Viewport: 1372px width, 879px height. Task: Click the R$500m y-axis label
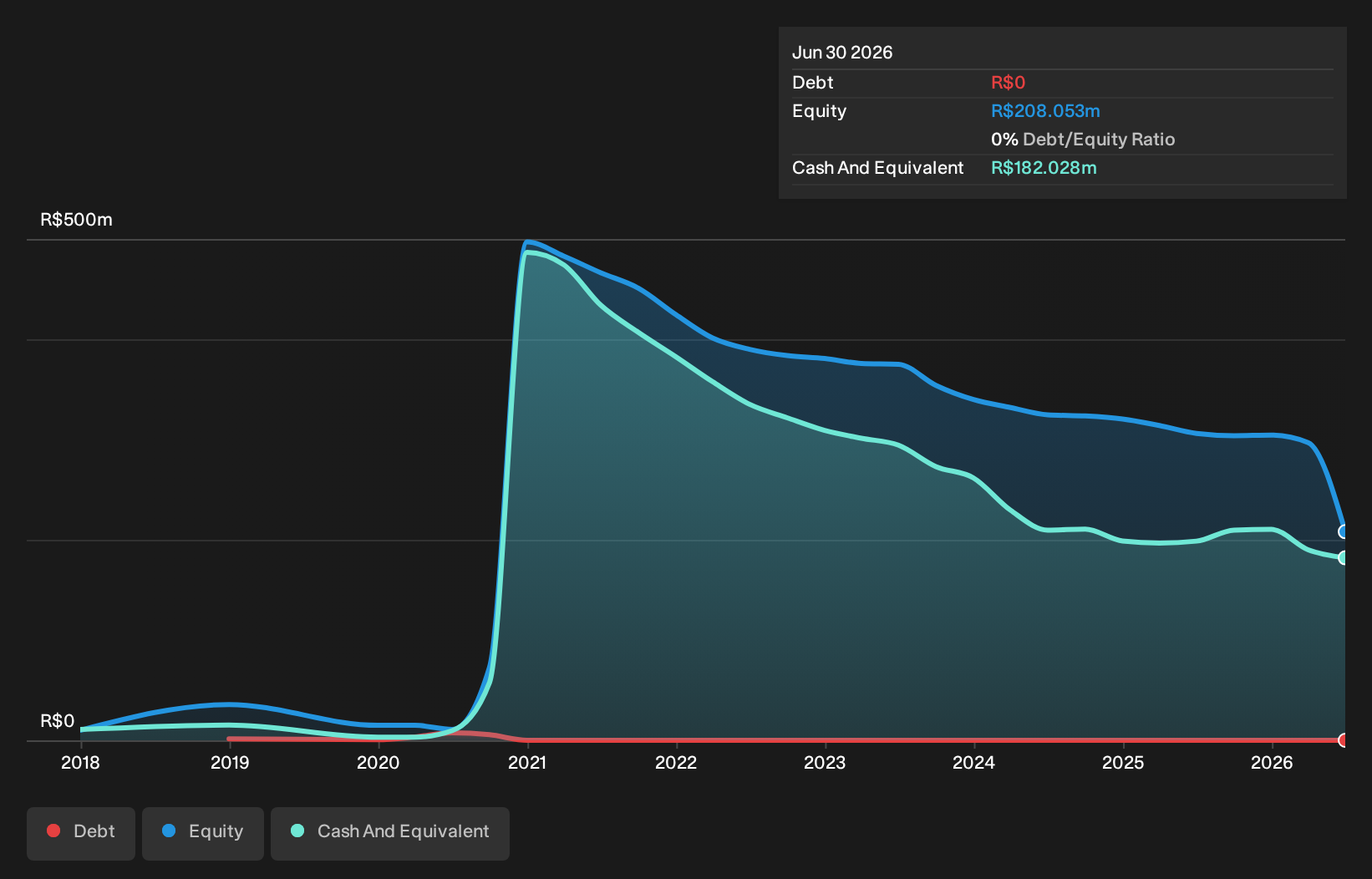76,220
